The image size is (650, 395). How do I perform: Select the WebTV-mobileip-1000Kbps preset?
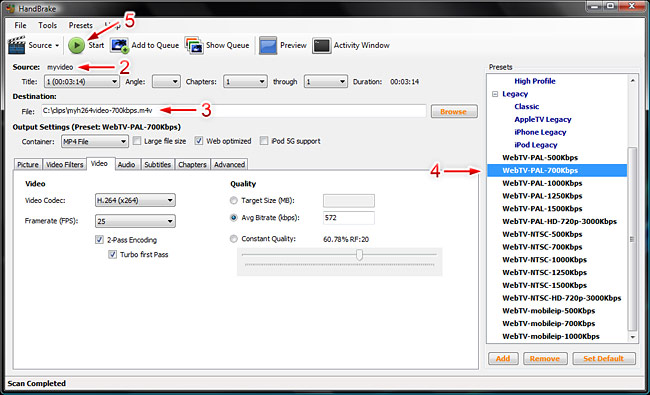(551, 337)
